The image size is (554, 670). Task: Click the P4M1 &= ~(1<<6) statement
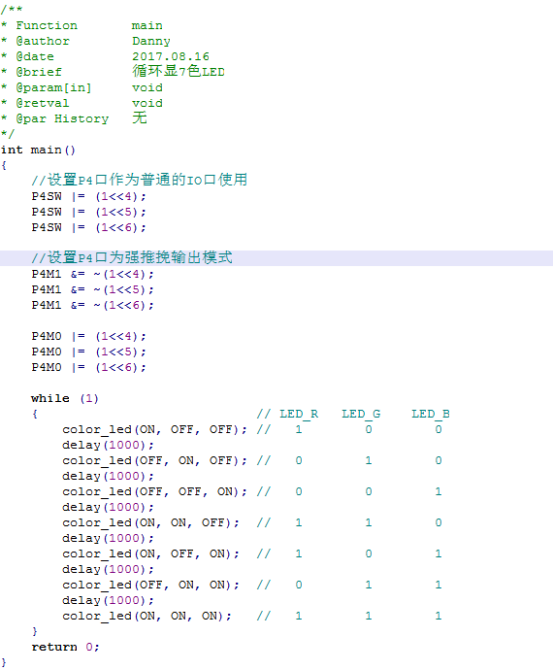[x=93, y=305]
